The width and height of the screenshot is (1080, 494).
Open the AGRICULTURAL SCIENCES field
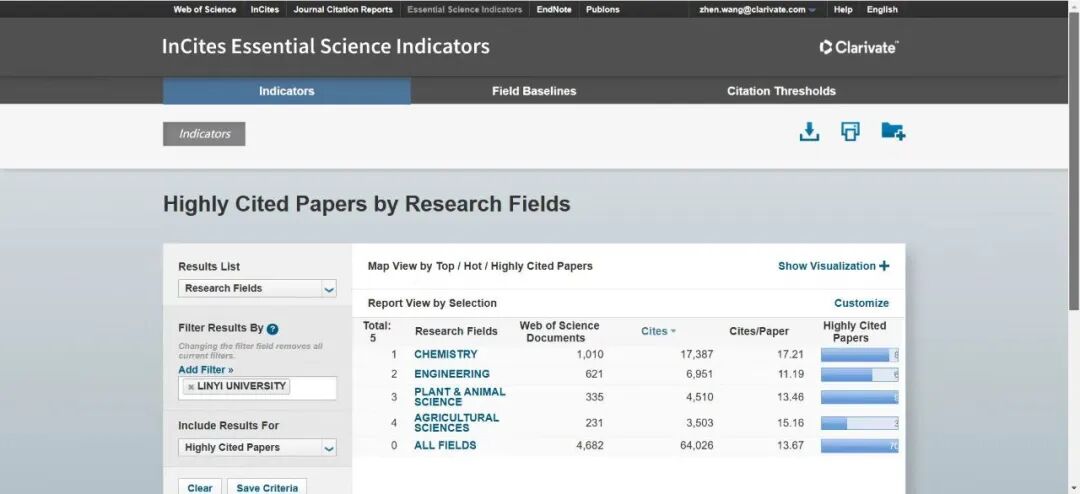click(x=457, y=422)
